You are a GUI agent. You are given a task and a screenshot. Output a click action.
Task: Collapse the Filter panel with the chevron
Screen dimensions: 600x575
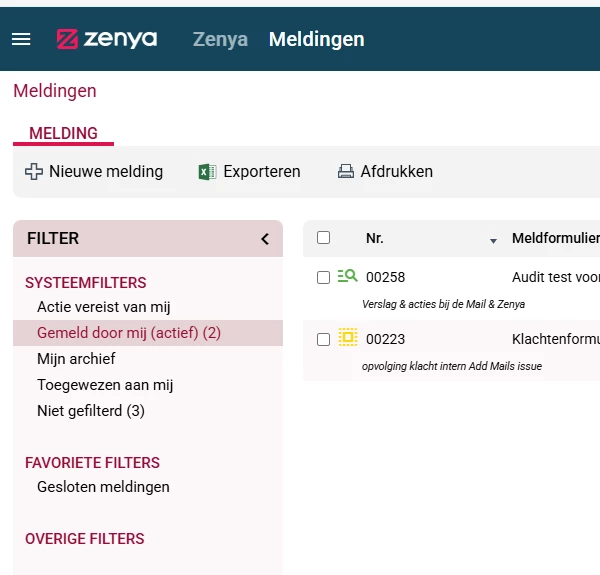coord(265,239)
